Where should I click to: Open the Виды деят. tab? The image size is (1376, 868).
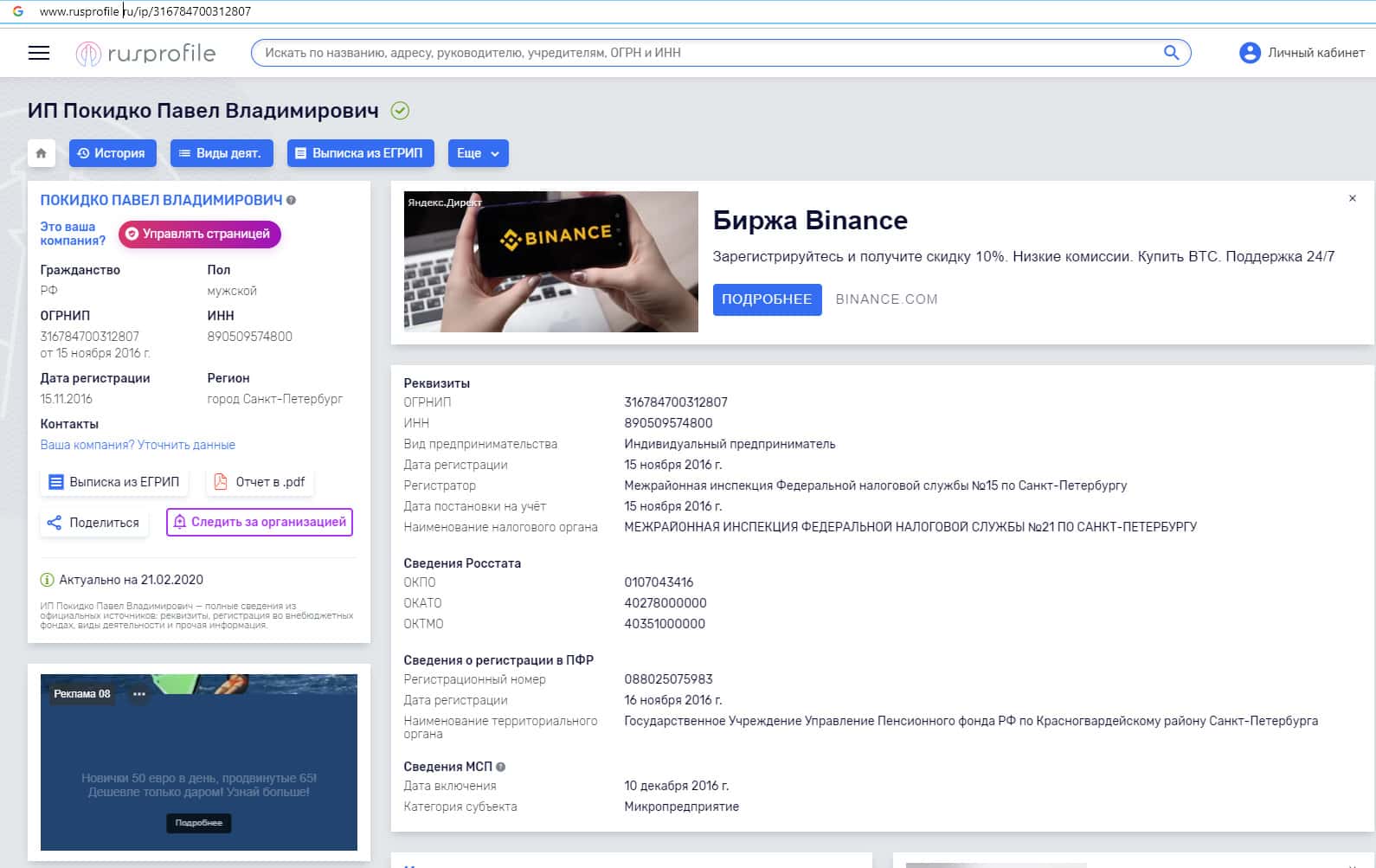coord(222,153)
